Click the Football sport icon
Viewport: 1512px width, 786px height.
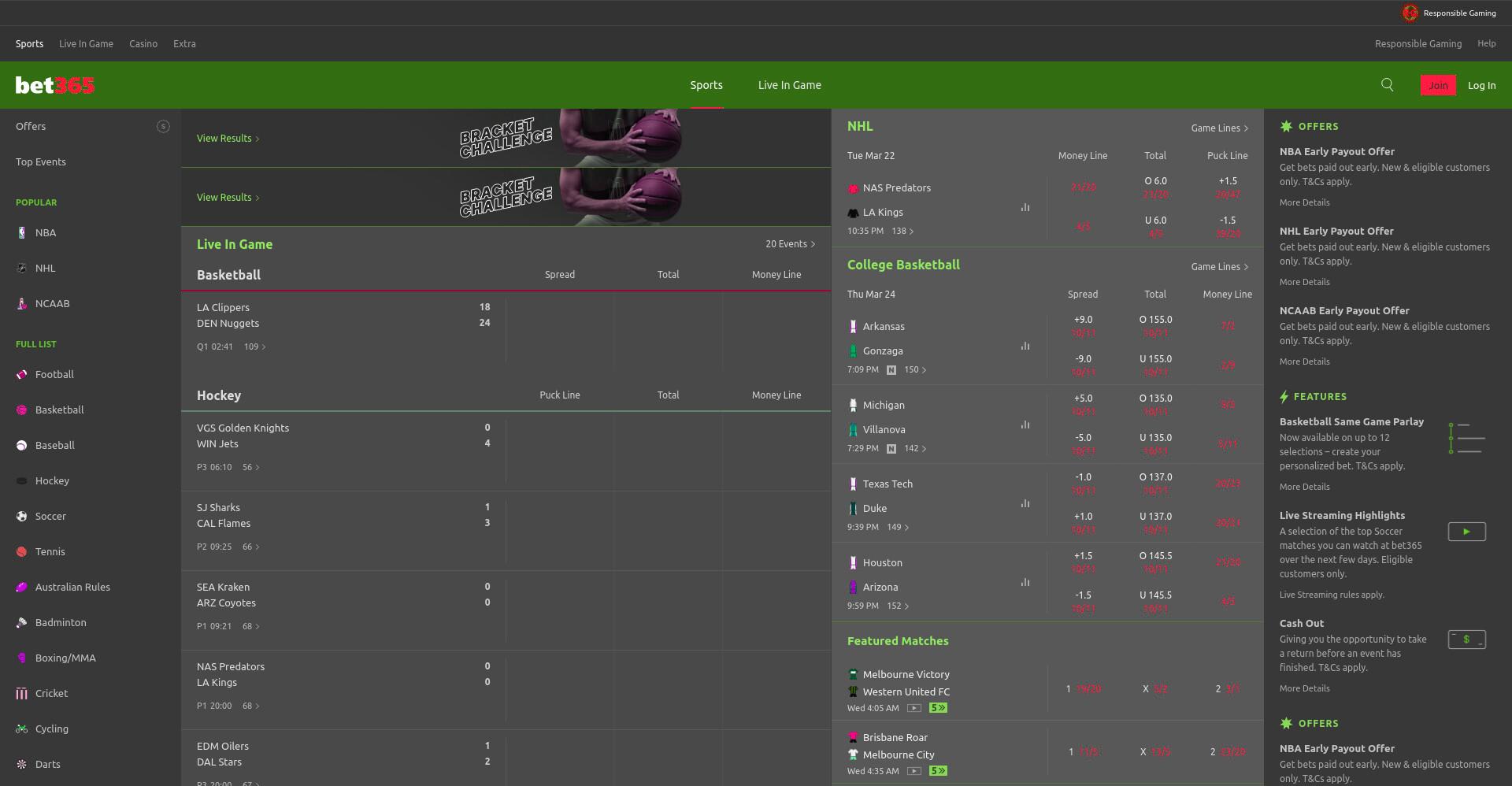[x=22, y=374]
